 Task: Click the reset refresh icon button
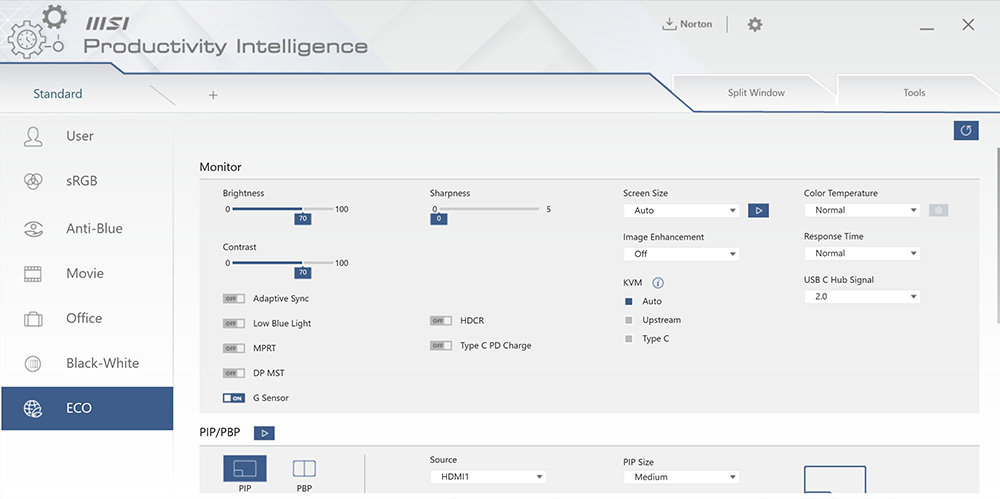[966, 131]
